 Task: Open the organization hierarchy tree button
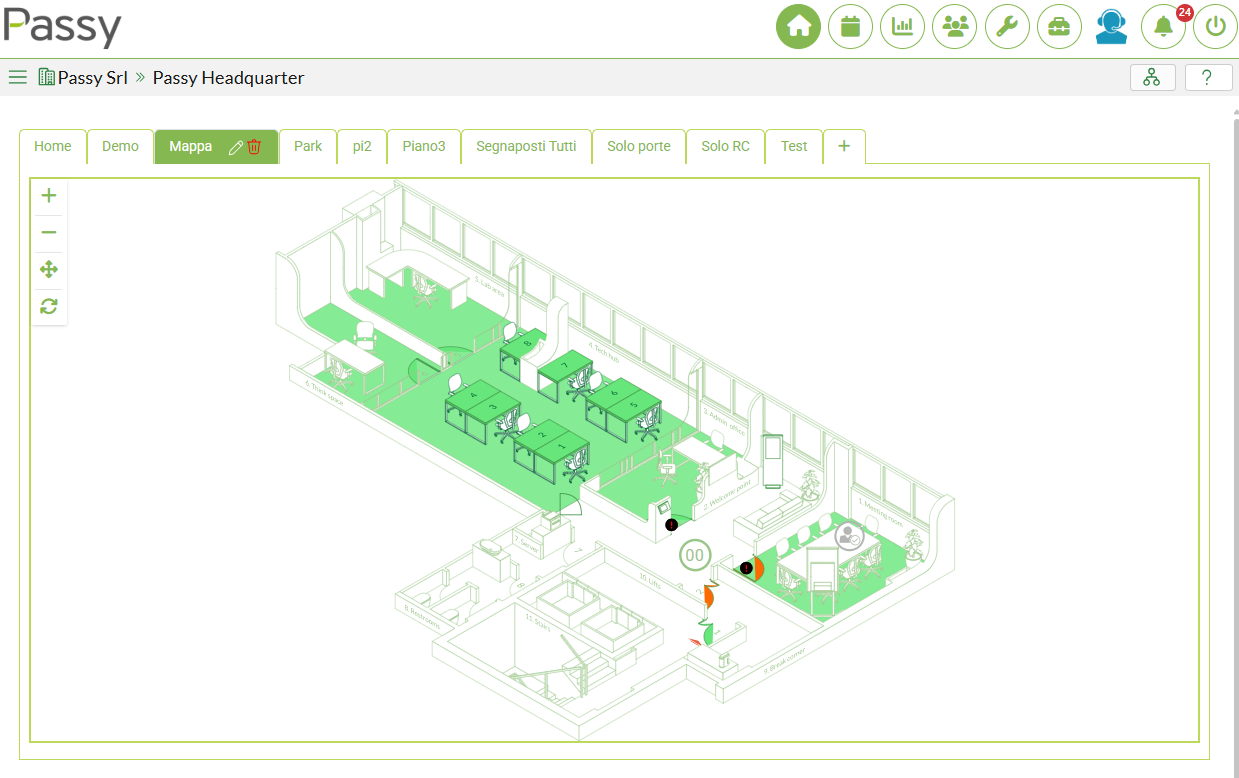1152,77
